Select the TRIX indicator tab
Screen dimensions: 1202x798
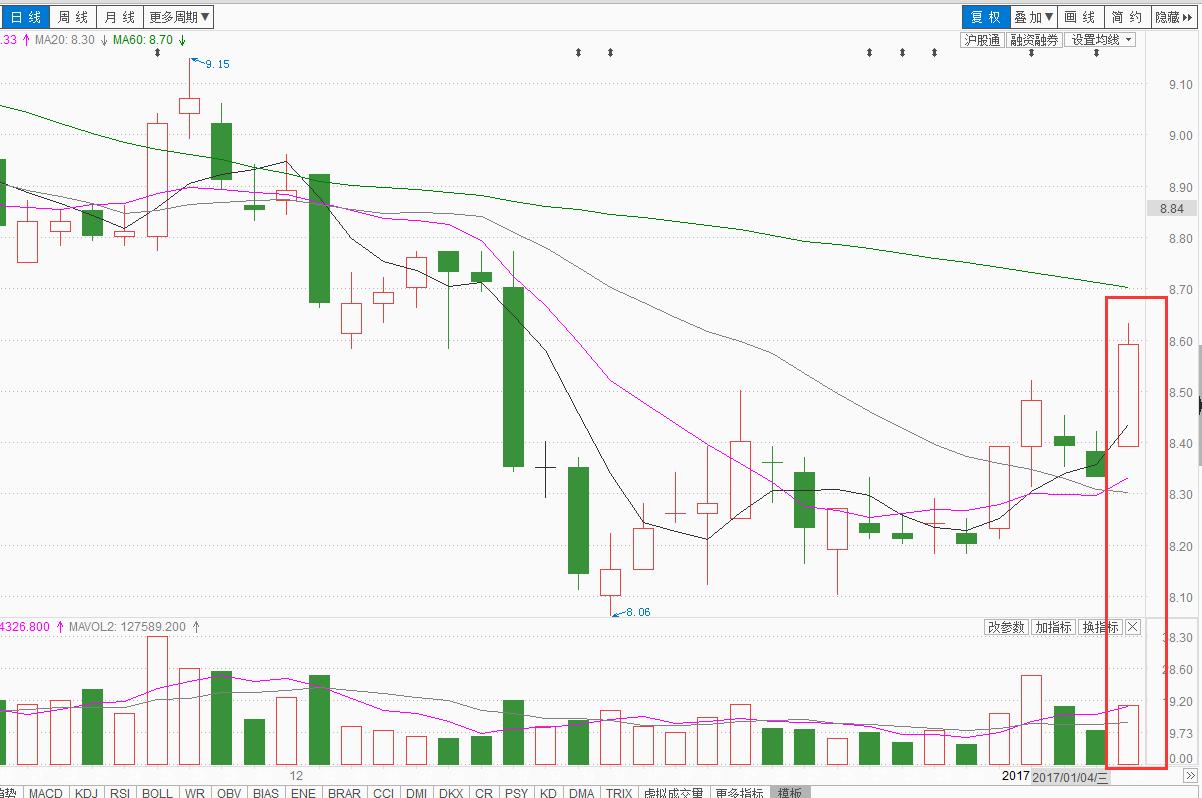tap(619, 792)
